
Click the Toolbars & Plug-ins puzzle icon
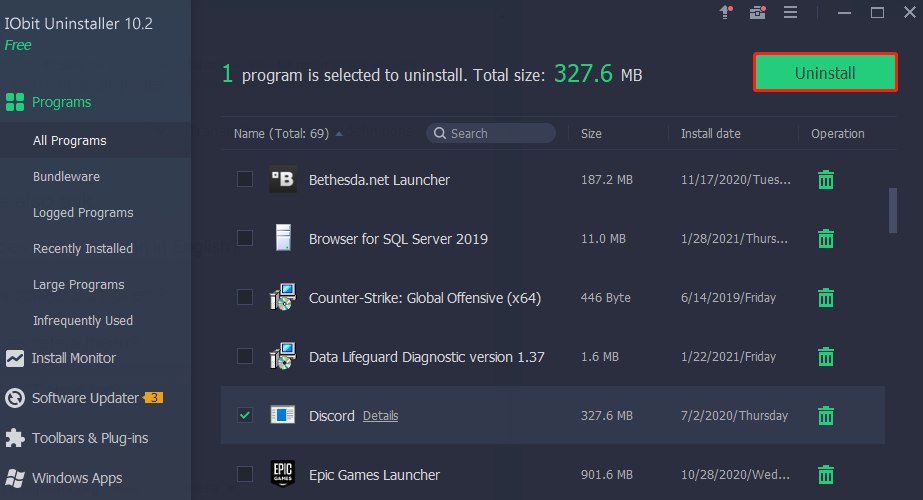[x=15, y=438]
